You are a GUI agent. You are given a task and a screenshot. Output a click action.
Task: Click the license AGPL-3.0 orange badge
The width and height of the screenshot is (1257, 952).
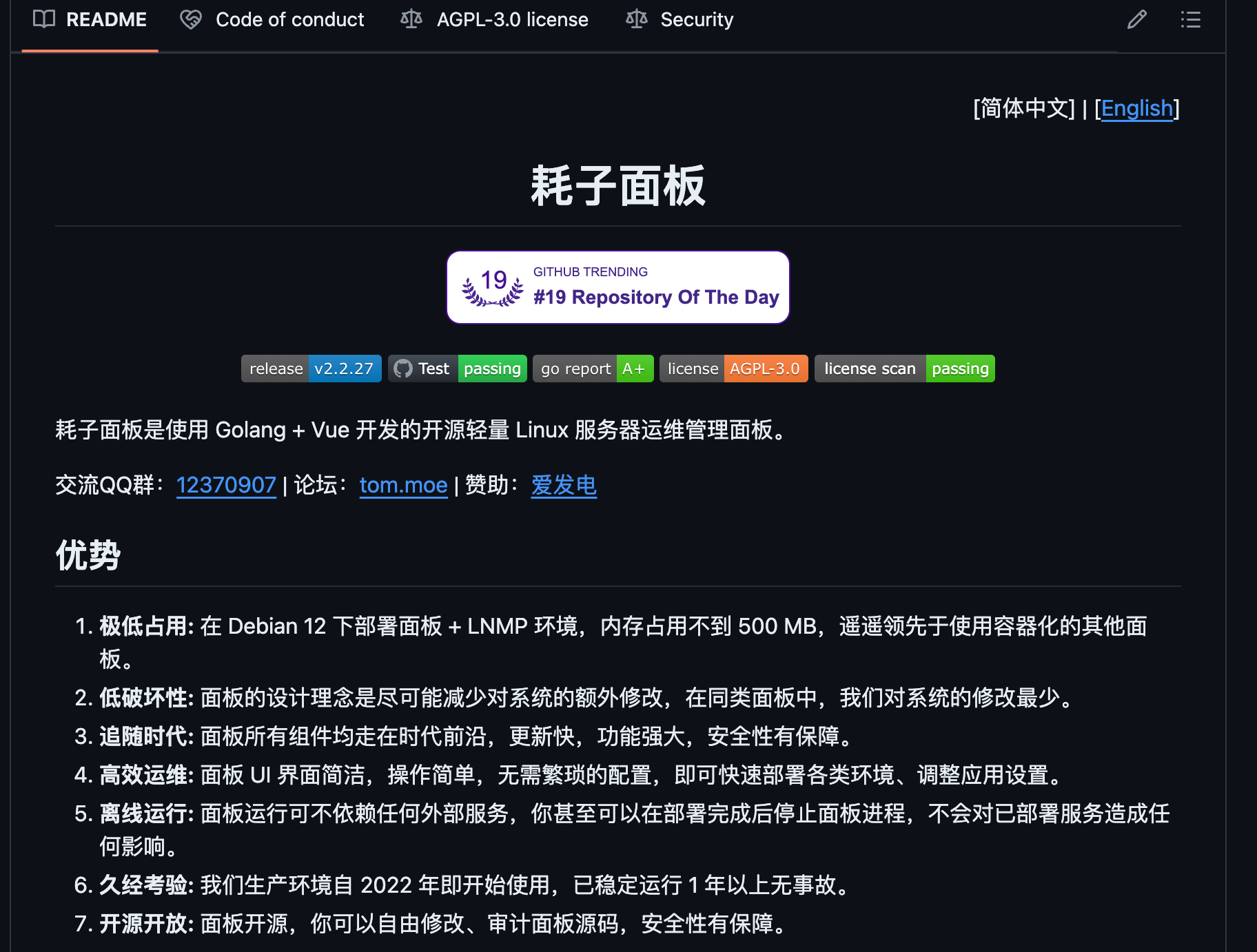click(733, 369)
